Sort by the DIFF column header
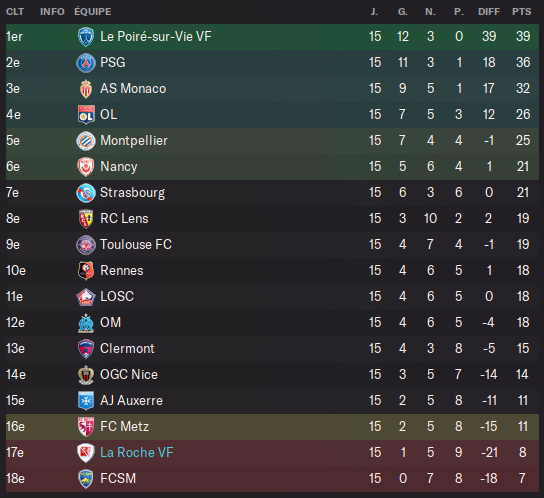The width and height of the screenshot is (544, 498). pos(489,12)
